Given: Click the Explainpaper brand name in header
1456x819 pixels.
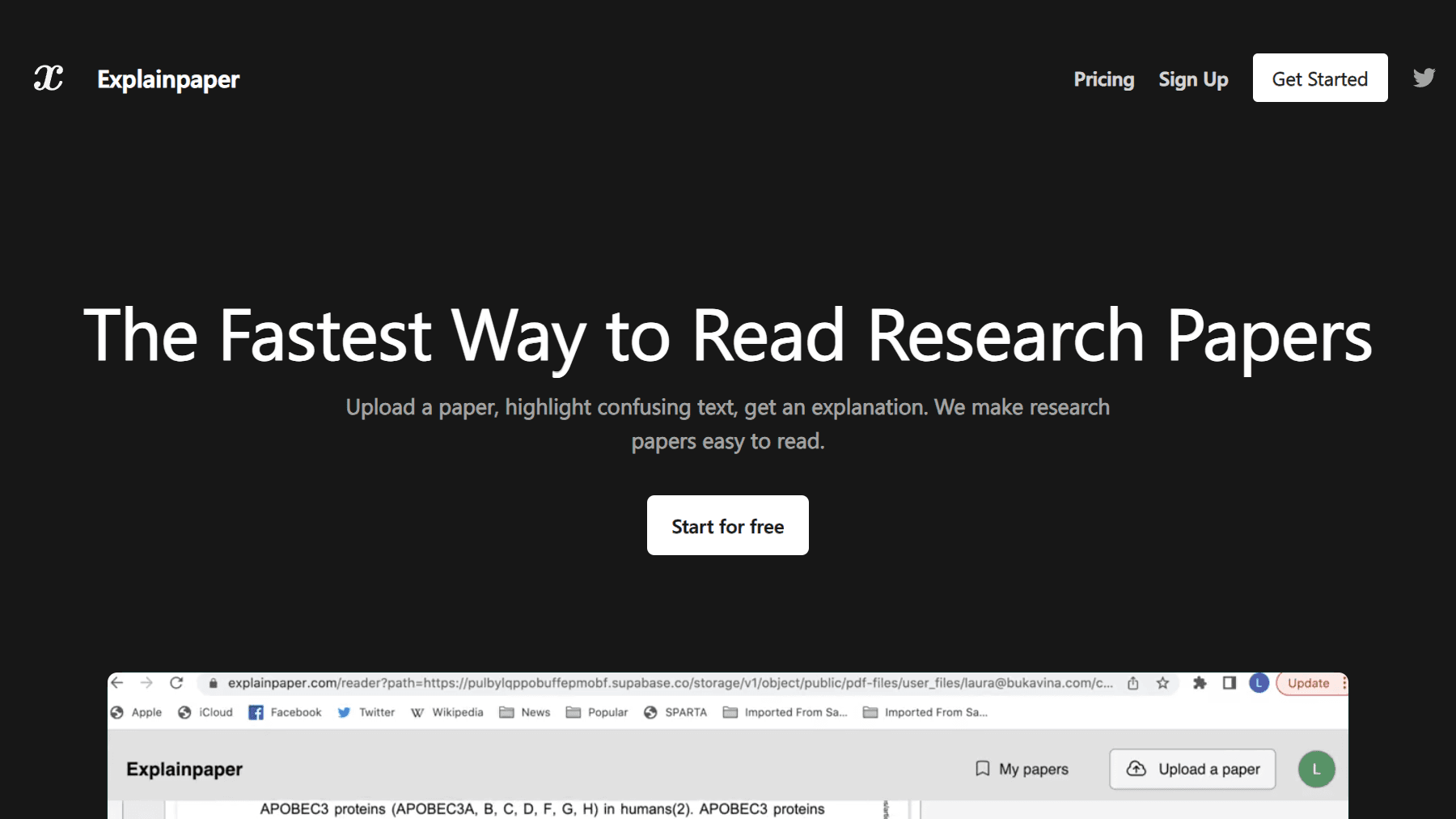Looking at the screenshot, I should [x=168, y=79].
